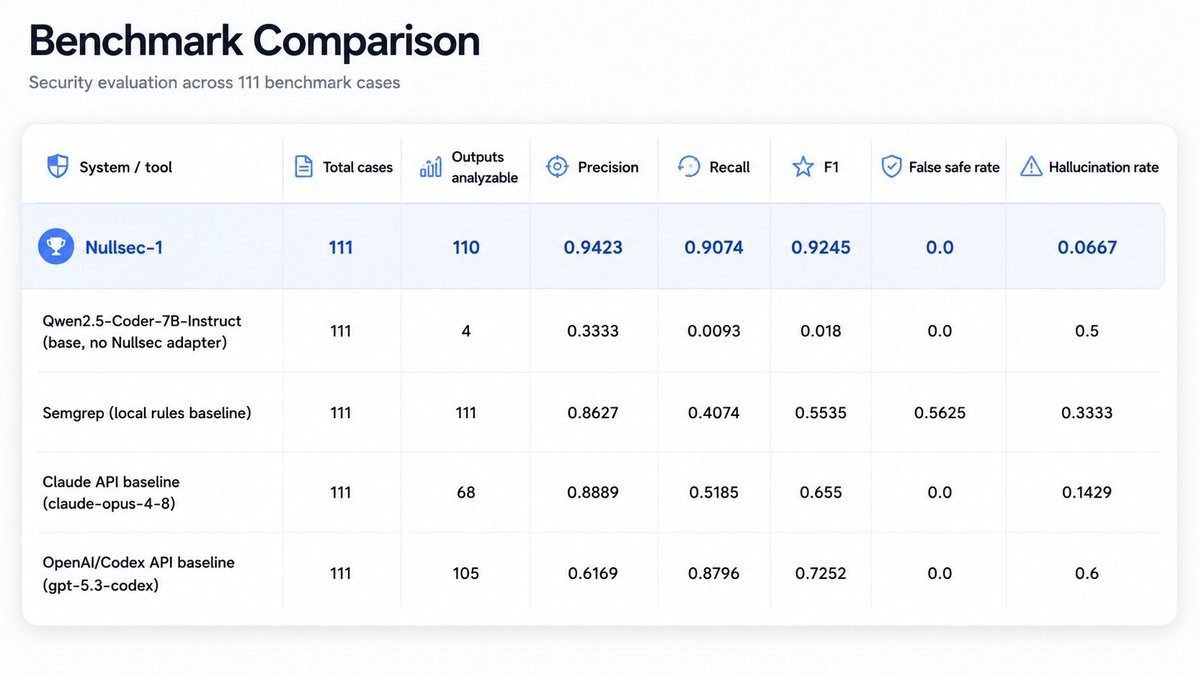Click OpenAI/Codex F1 value 0.7252

tap(820, 573)
